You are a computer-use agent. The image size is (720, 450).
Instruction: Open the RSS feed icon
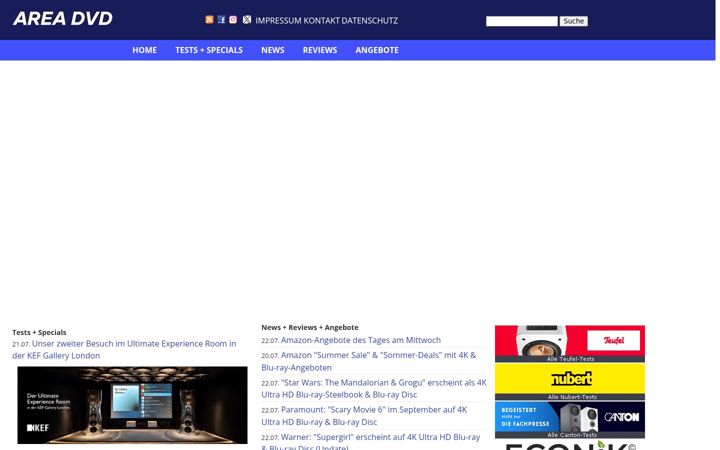[209, 20]
